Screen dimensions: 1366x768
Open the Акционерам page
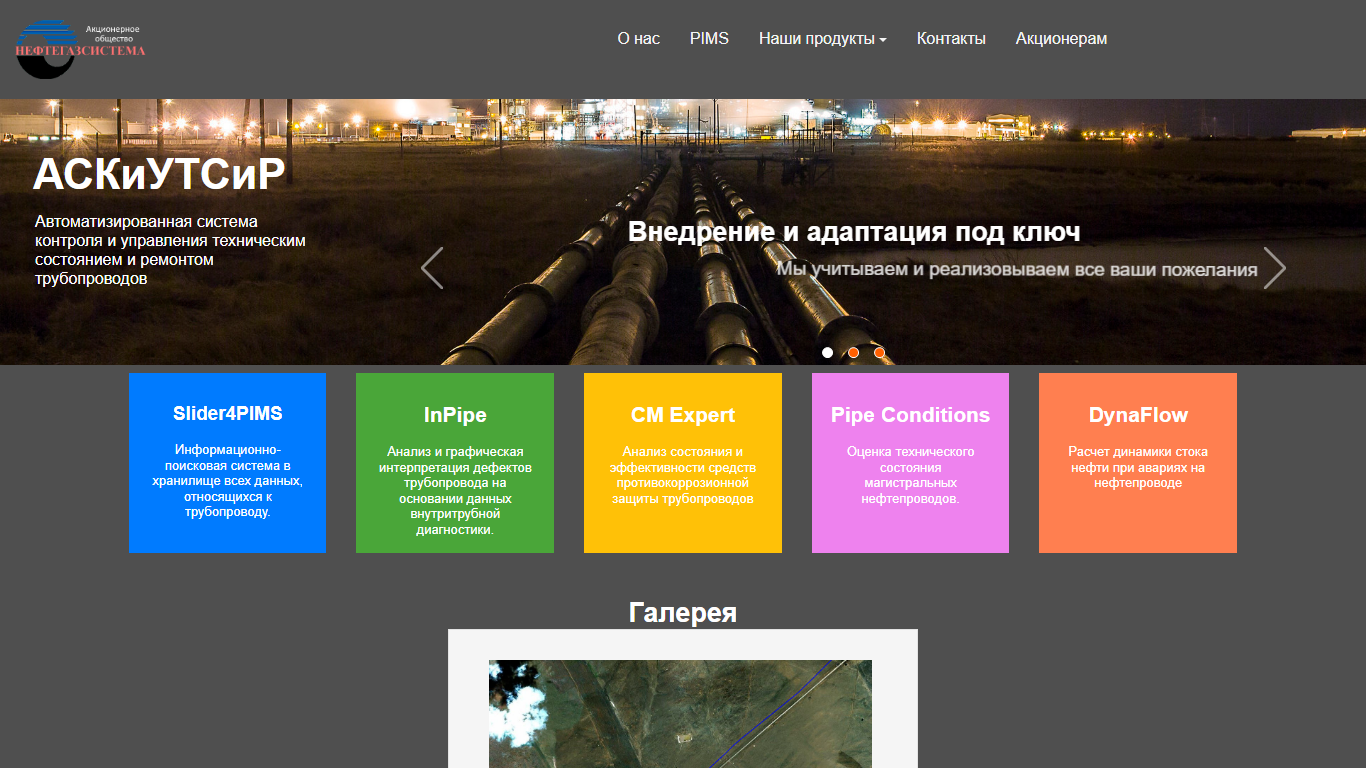(x=1061, y=39)
